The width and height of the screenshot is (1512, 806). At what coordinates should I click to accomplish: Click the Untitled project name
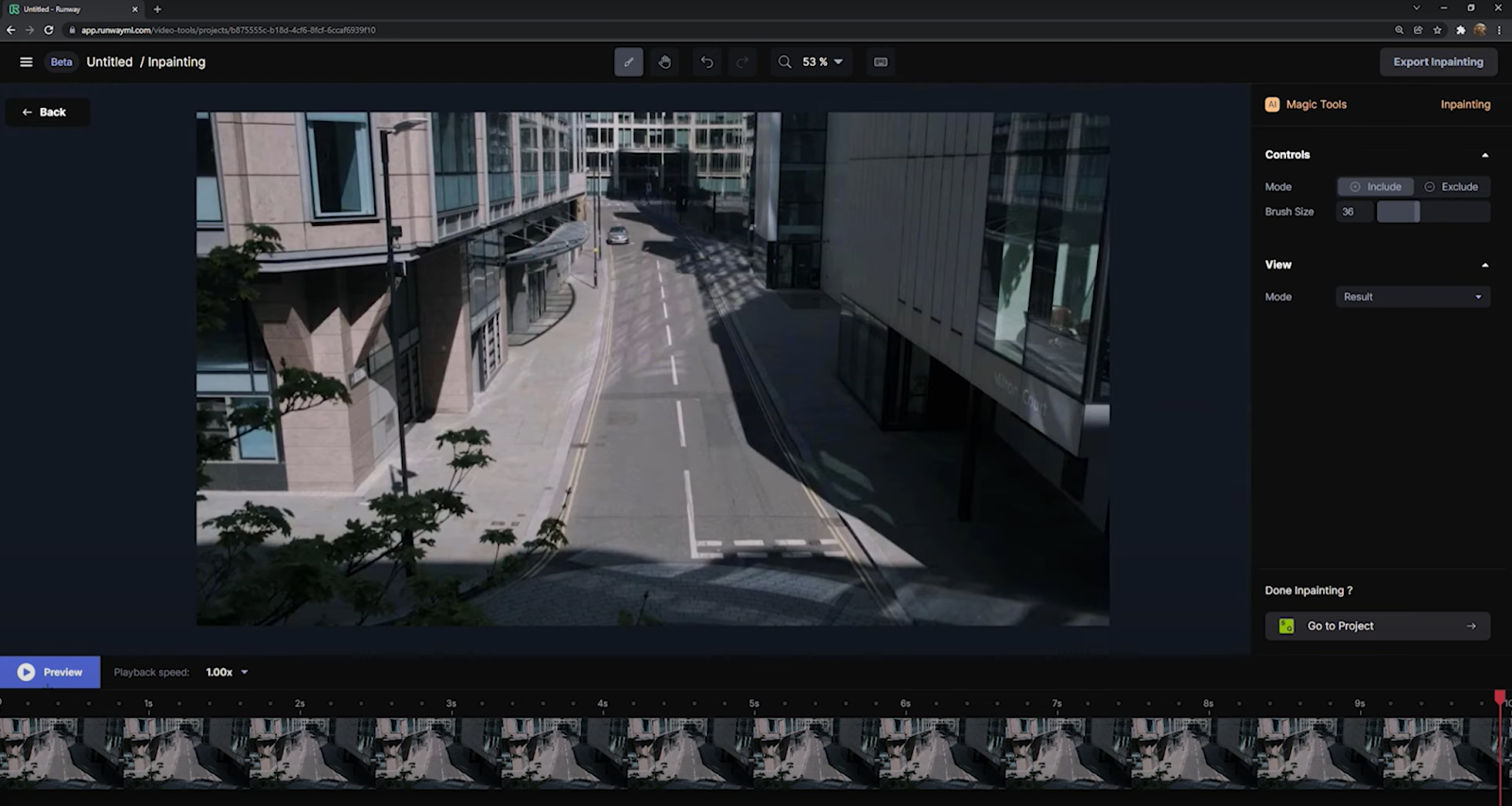coord(110,62)
